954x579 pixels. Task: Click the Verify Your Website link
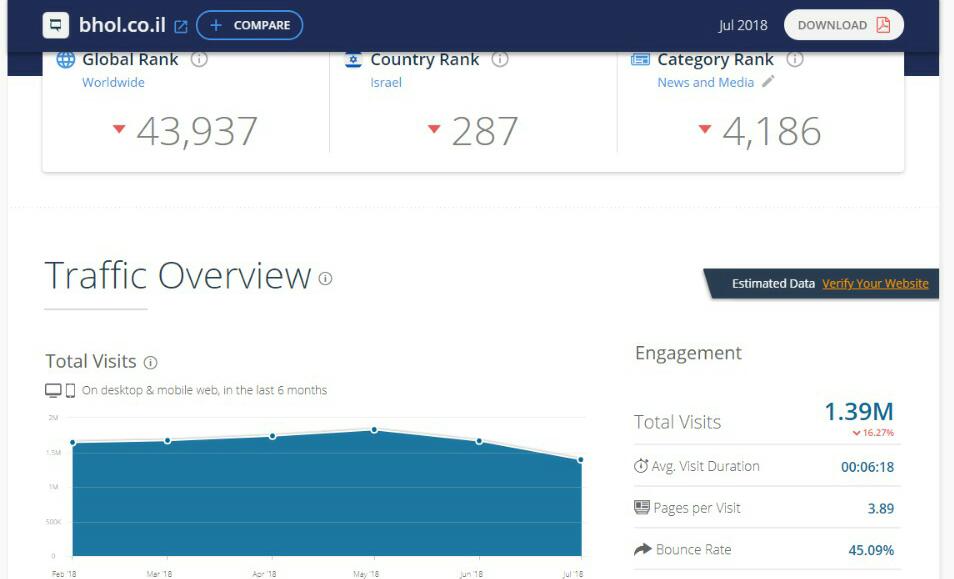875,283
